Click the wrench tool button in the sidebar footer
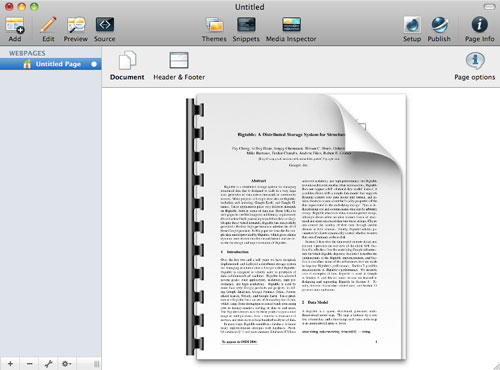The image size is (500, 370). [48, 364]
